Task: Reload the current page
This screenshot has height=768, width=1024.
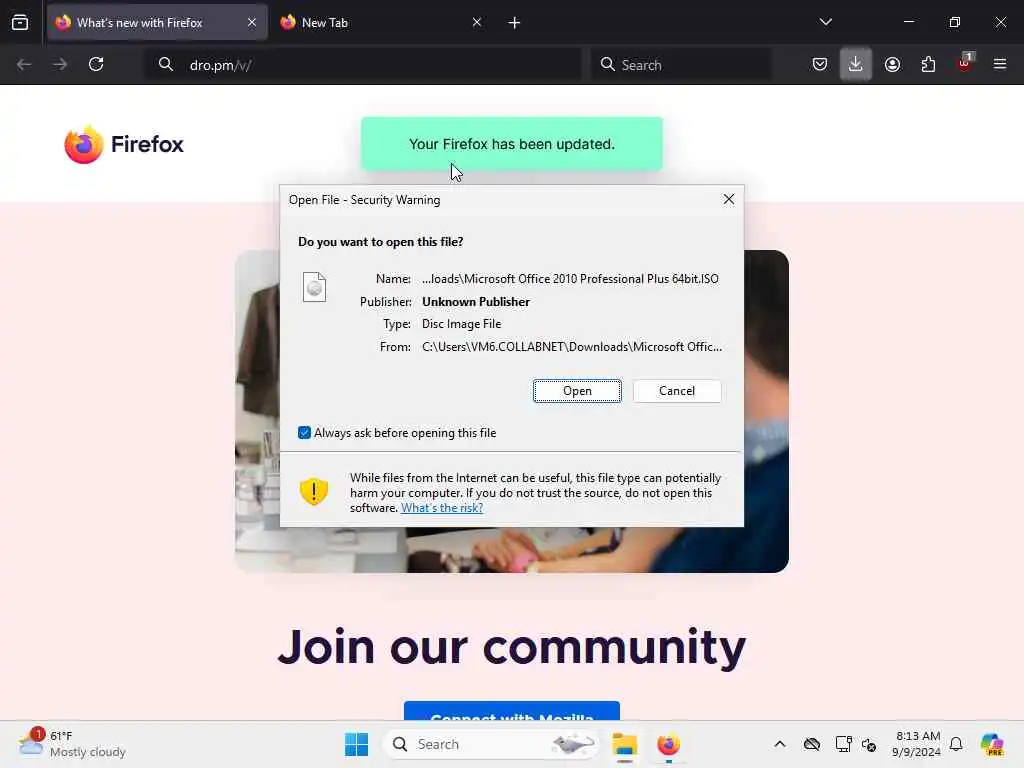Action: pyautogui.click(x=96, y=64)
